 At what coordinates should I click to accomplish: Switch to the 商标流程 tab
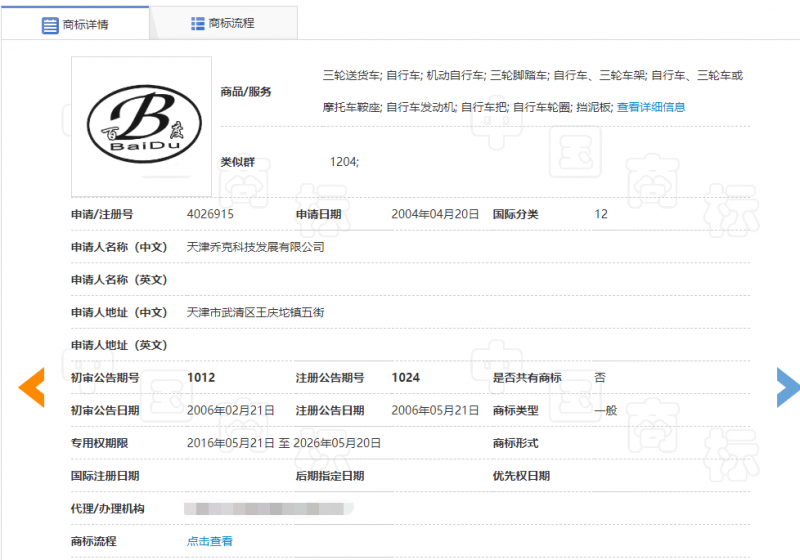[223, 23]
